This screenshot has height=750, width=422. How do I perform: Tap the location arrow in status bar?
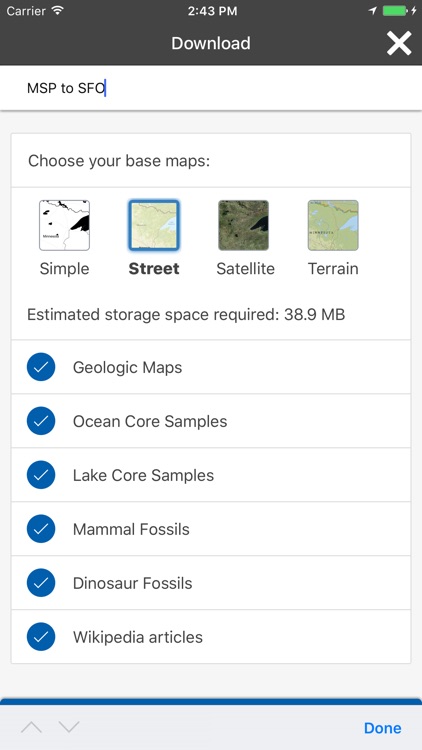tap(373, 11)
